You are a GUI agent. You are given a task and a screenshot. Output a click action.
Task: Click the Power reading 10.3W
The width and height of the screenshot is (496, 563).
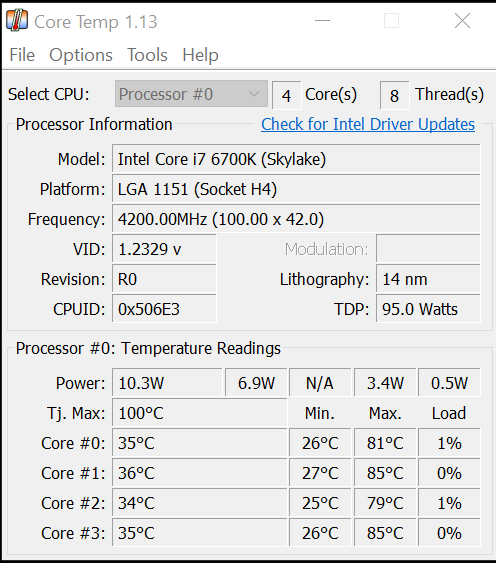pyautogui.click(x=167, y=383)
